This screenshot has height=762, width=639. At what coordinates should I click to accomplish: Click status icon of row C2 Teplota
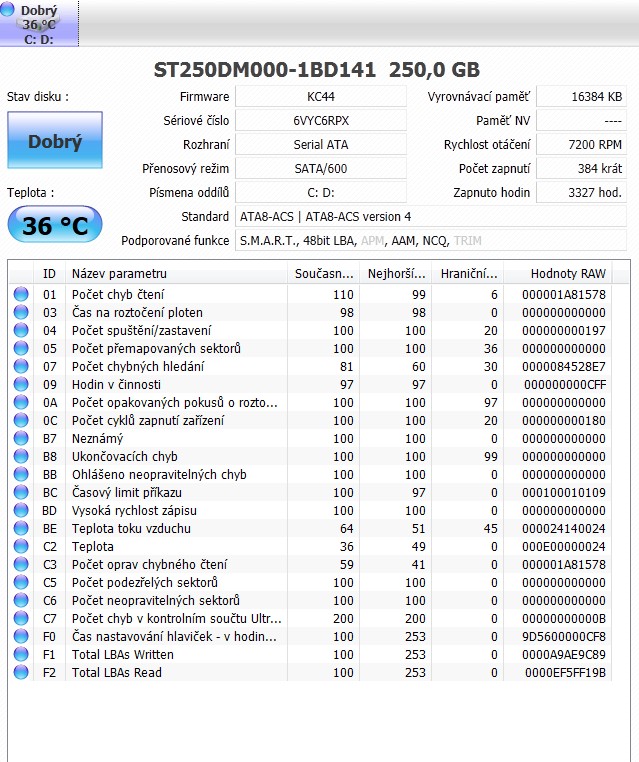tap(21, 546)
